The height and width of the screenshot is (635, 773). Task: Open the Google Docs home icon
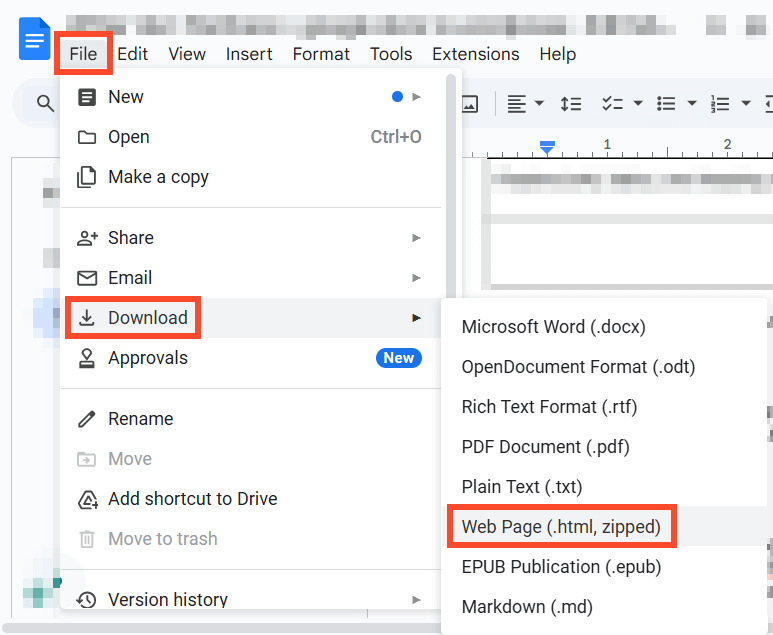tap(35, 38)
